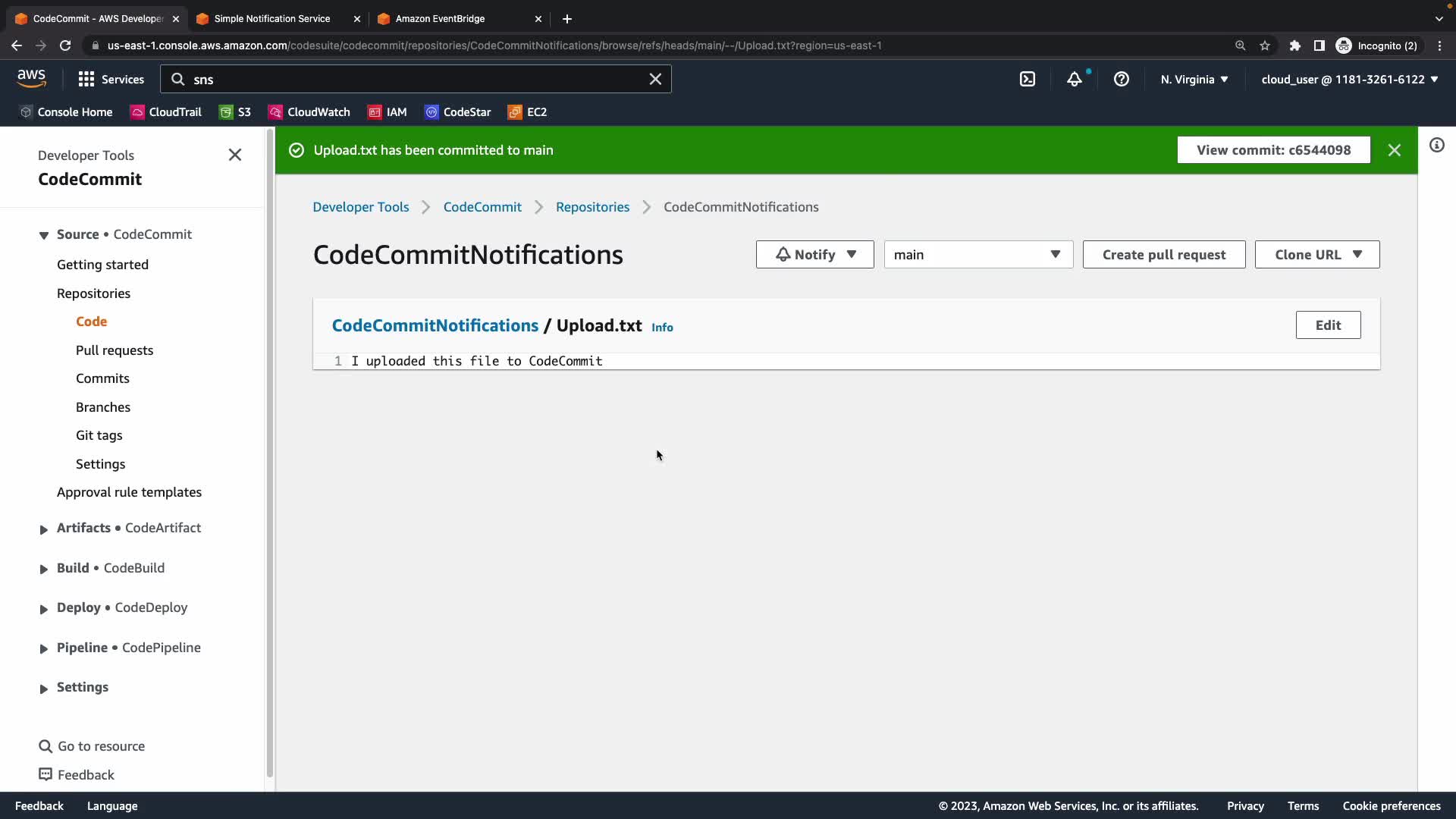Clear the sns search text
1456x819 pixels.
[x=655, y=79]
